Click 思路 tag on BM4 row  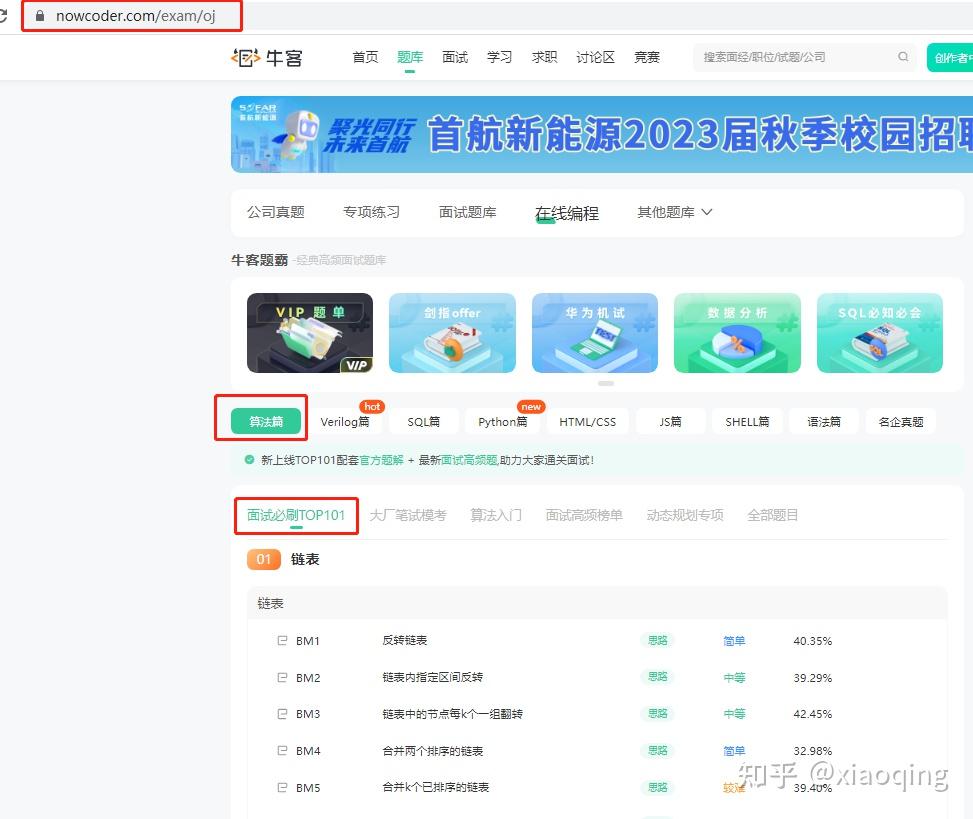pyautogui.click(x=658, y=751)
